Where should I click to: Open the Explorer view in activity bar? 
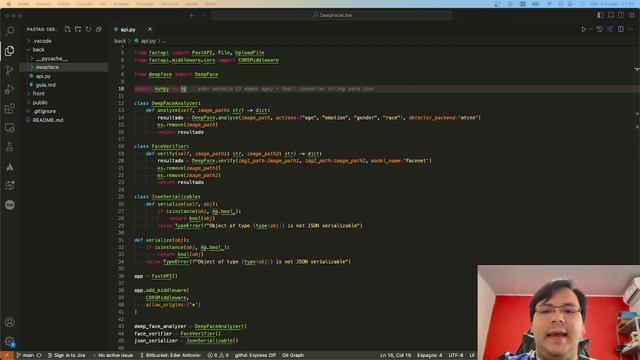coord(10,51)
